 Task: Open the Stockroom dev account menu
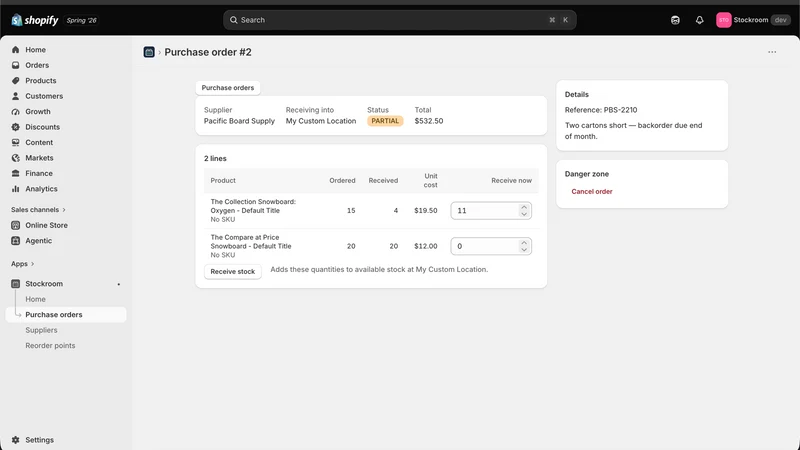click(753, 20)
